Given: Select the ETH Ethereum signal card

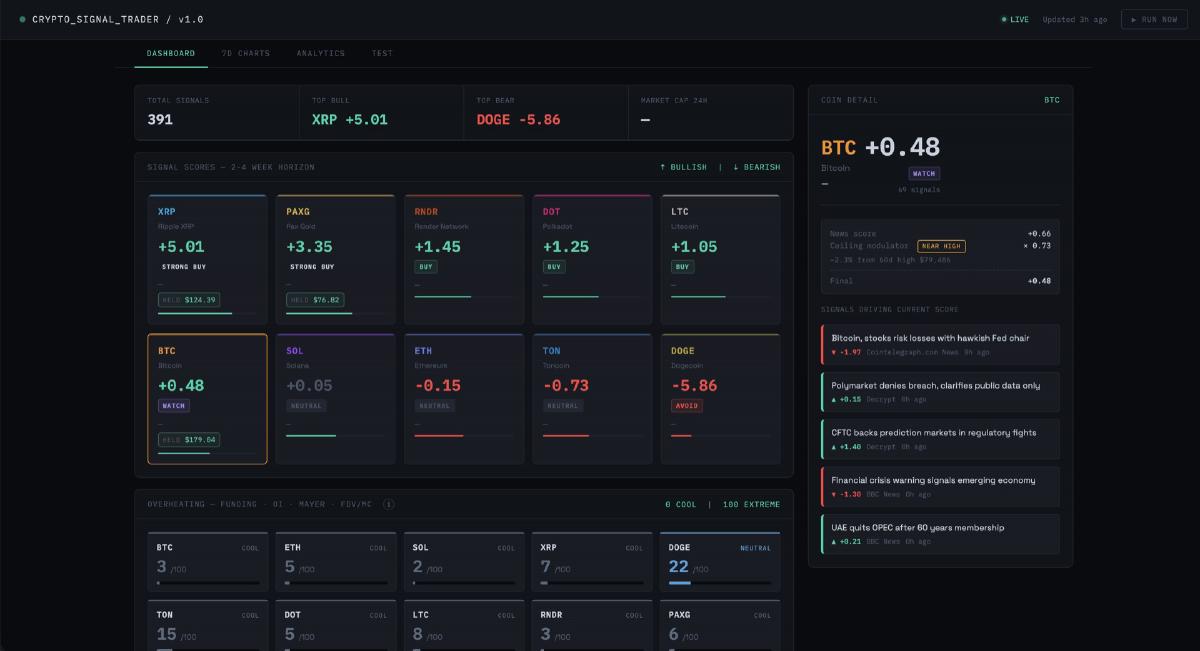Looking at the screenshot, I should 464,399.
